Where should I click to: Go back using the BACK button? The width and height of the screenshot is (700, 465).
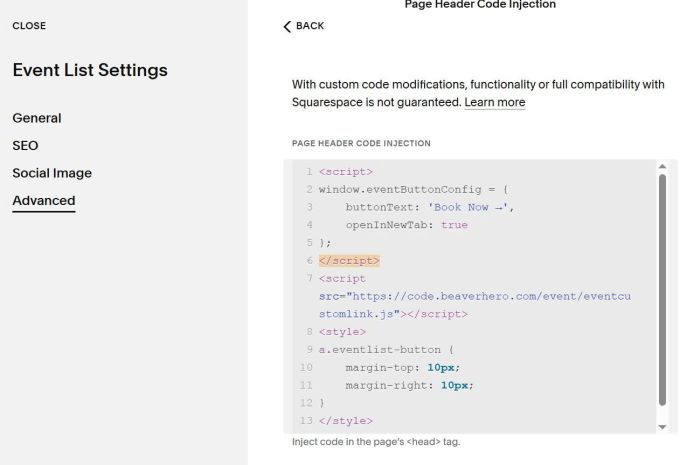click(x=304, y=26)
